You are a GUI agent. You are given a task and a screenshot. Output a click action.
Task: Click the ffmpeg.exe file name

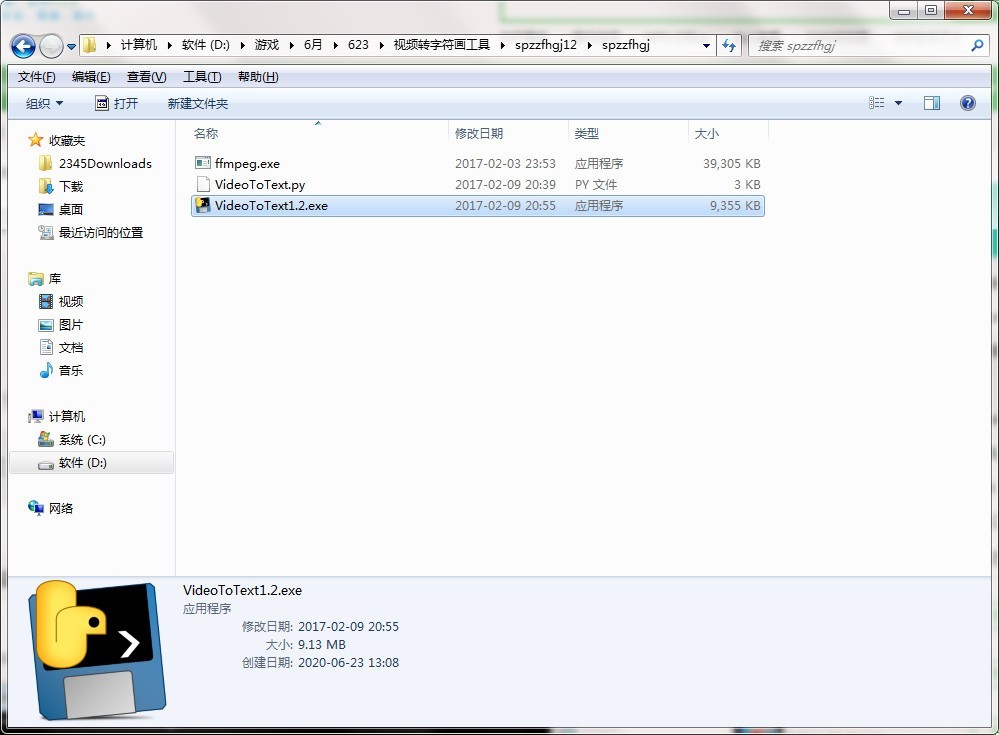tap(247, 164)
